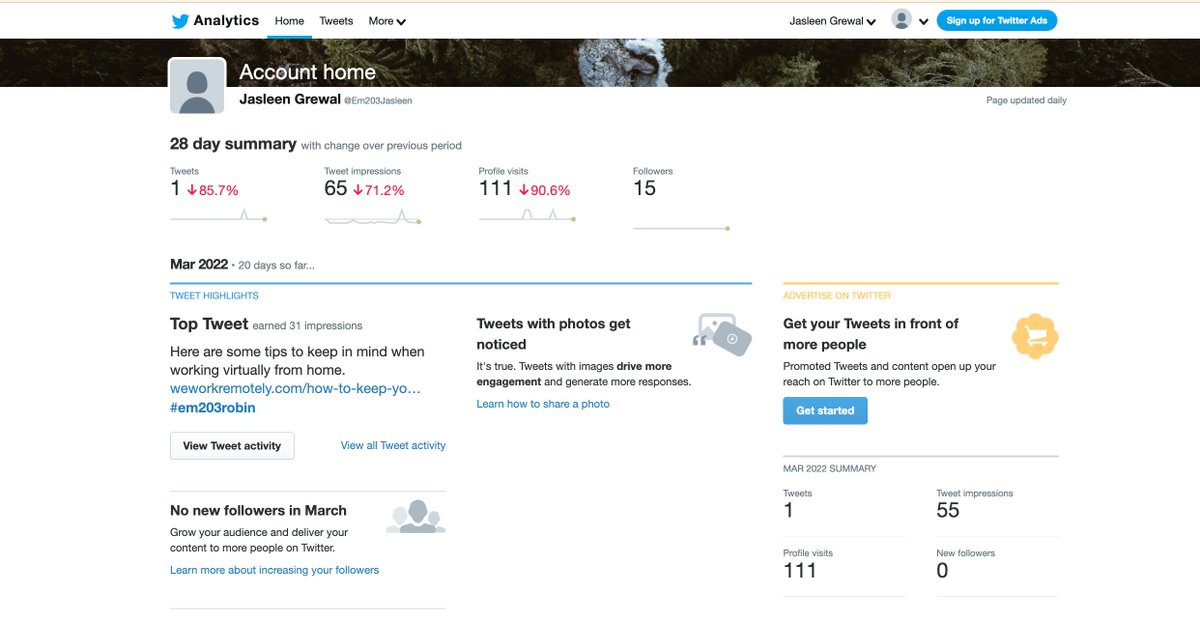Click No new followers in March heading

tap(258, 510)
